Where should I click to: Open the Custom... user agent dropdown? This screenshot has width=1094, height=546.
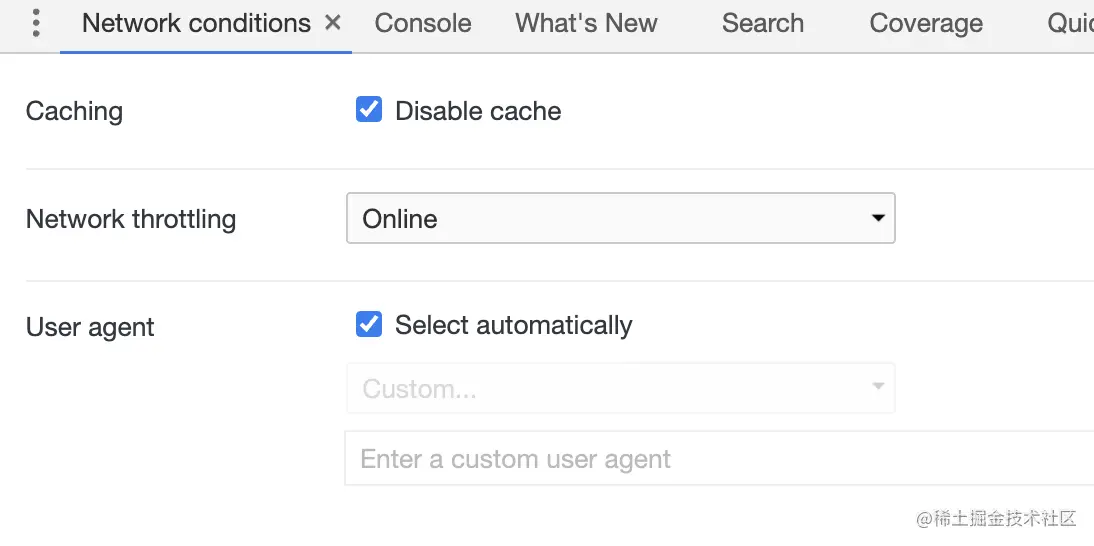pos(620,388)
